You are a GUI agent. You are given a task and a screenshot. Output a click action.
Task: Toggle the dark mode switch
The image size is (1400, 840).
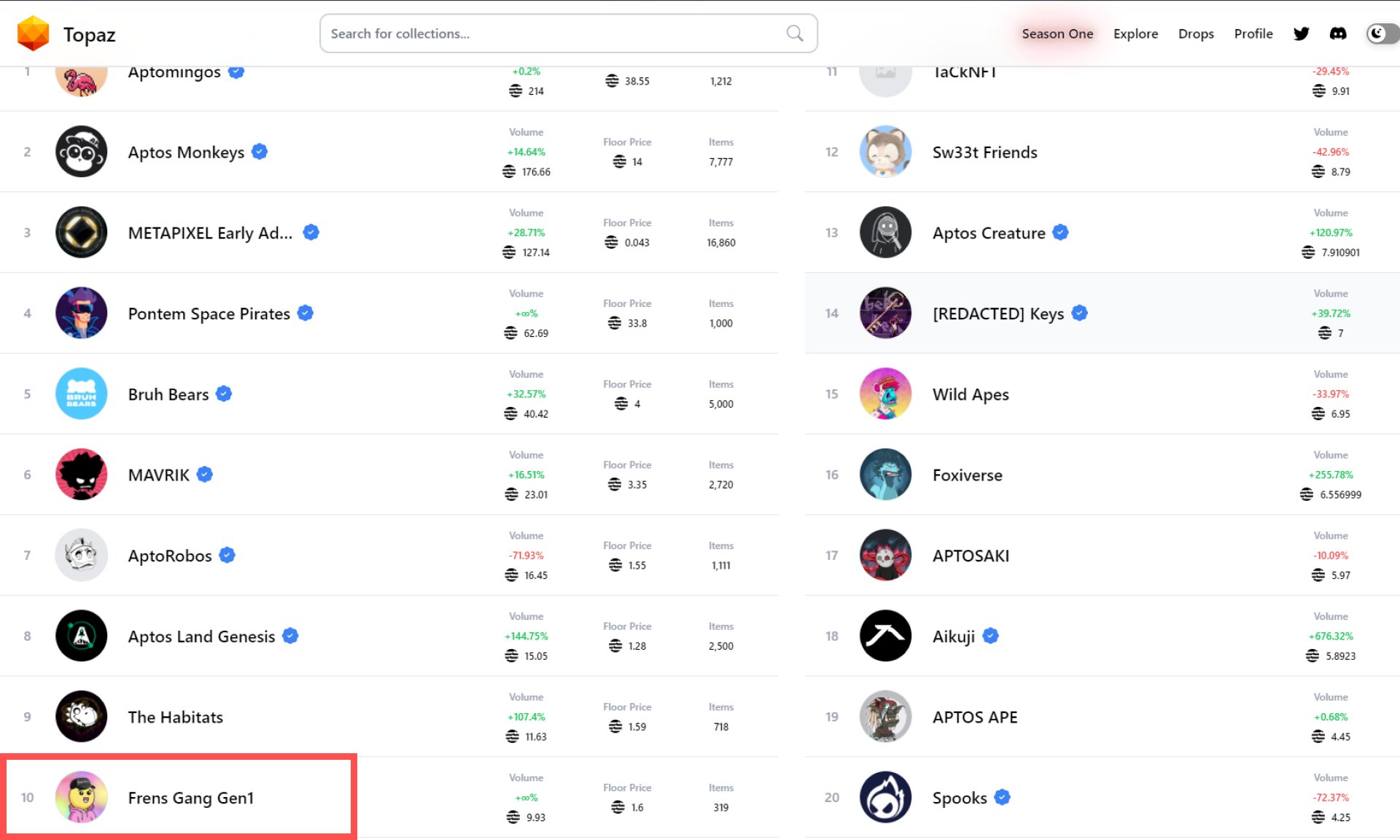(x=1382, y=34)
